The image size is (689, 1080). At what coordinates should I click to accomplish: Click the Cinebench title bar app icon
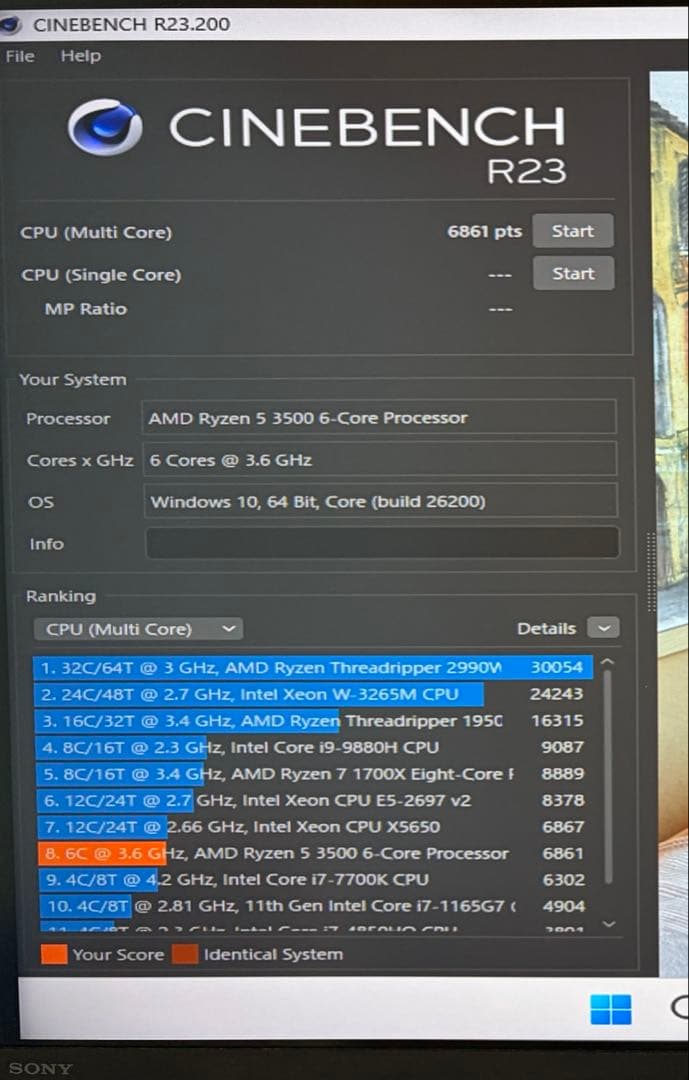11,25
